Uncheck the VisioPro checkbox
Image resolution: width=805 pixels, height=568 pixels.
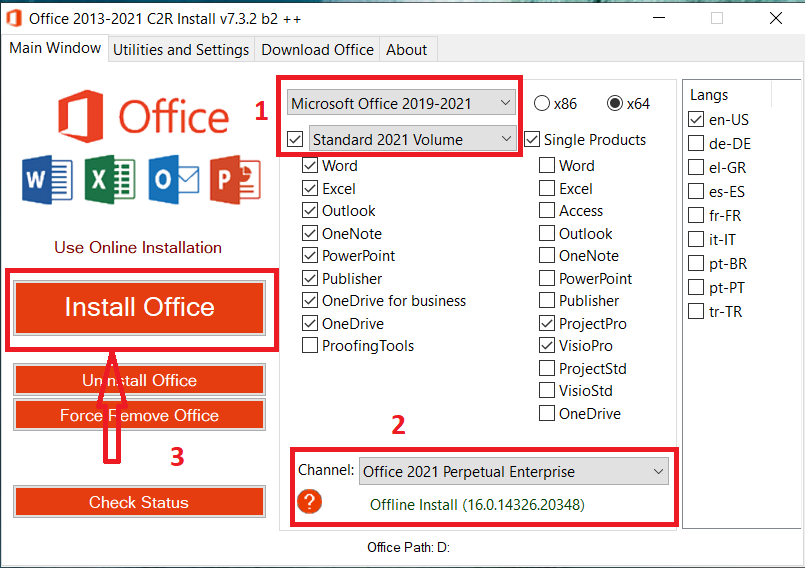547,346
